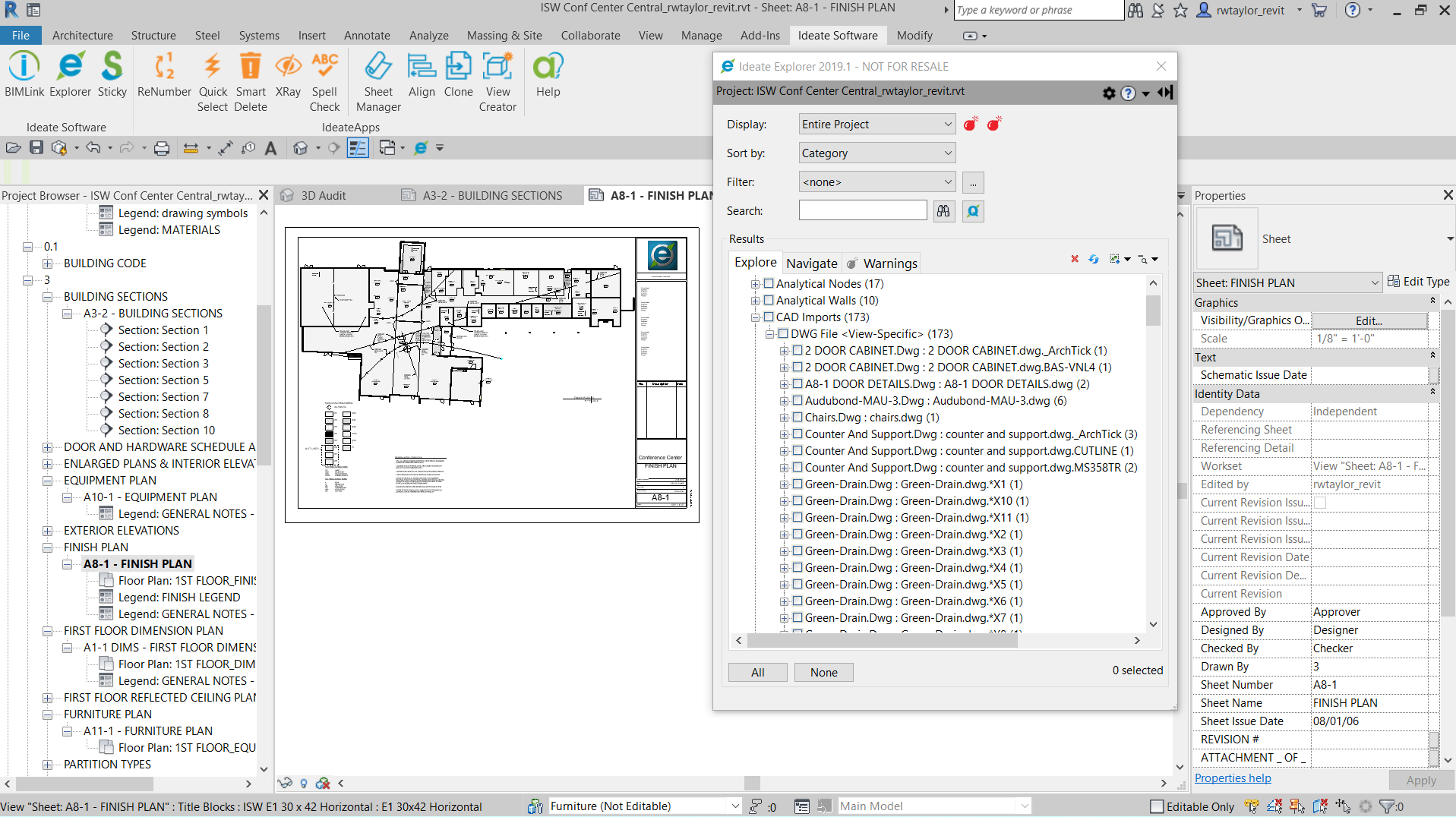The height and width of the screenshot is (817, 1456).
Task: Open the Ideate Explorer tool
Action: [70, 74]
